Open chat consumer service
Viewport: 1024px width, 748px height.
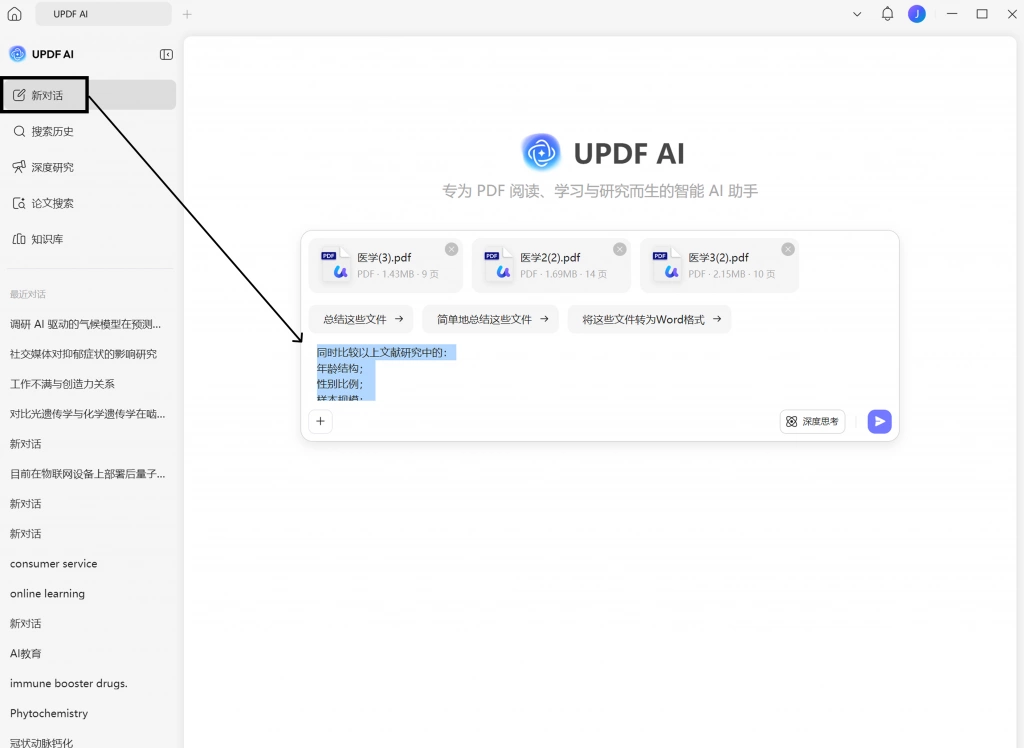(54, 564)
